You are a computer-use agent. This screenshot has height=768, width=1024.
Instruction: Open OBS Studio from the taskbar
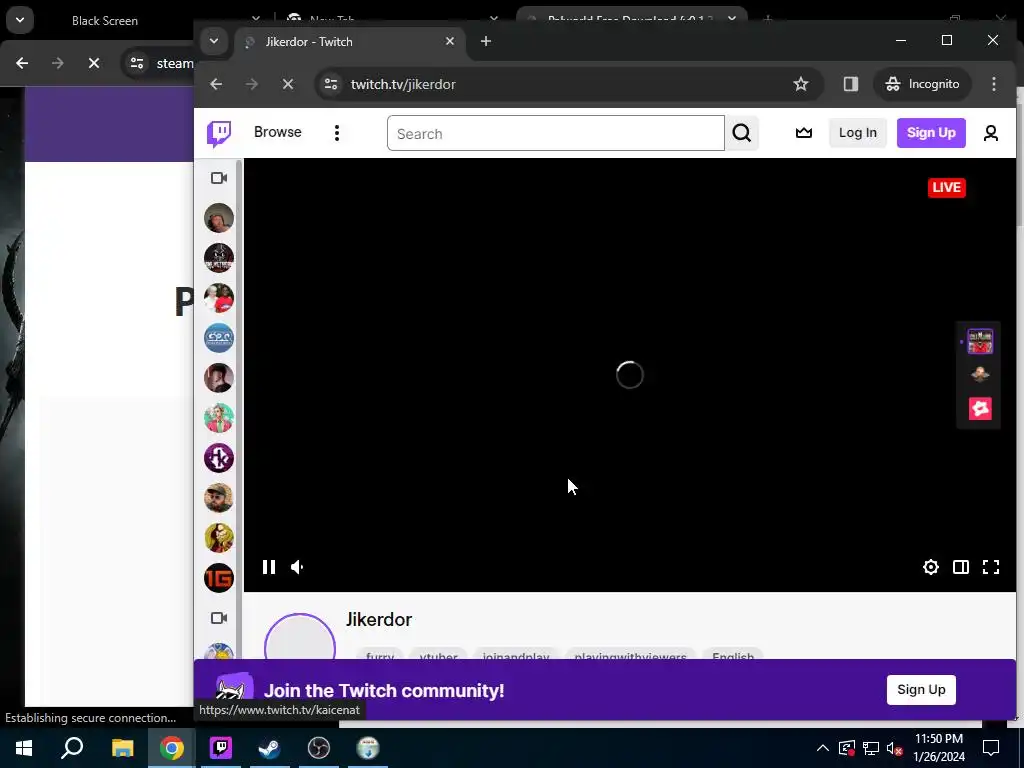click(x=319, y=748)
